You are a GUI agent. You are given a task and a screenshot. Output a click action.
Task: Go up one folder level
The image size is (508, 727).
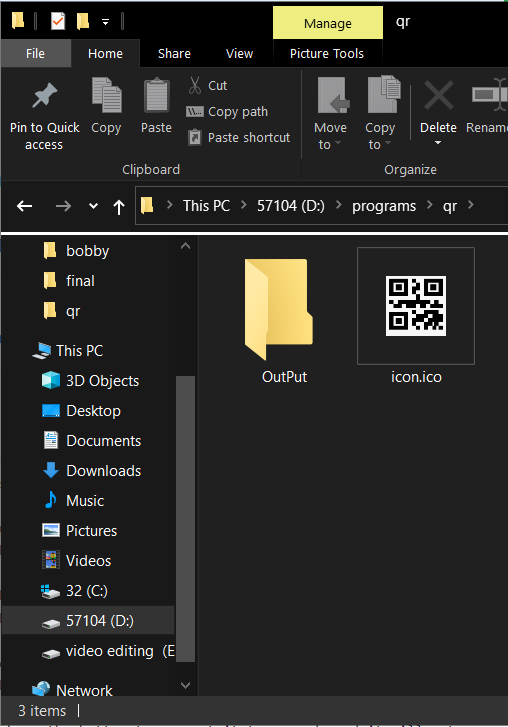pos(119,206)
